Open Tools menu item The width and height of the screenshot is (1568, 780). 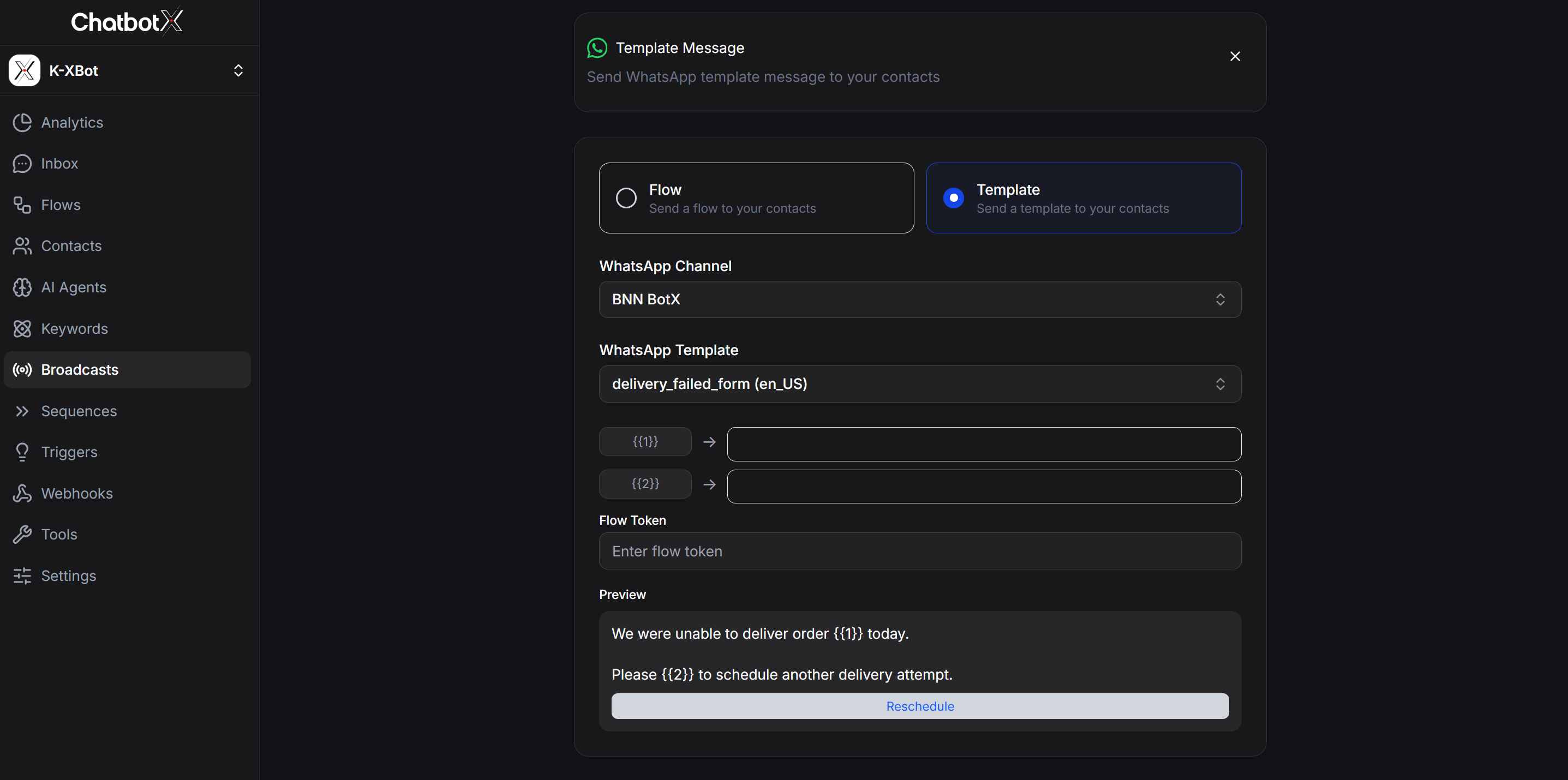click(127, 534)
